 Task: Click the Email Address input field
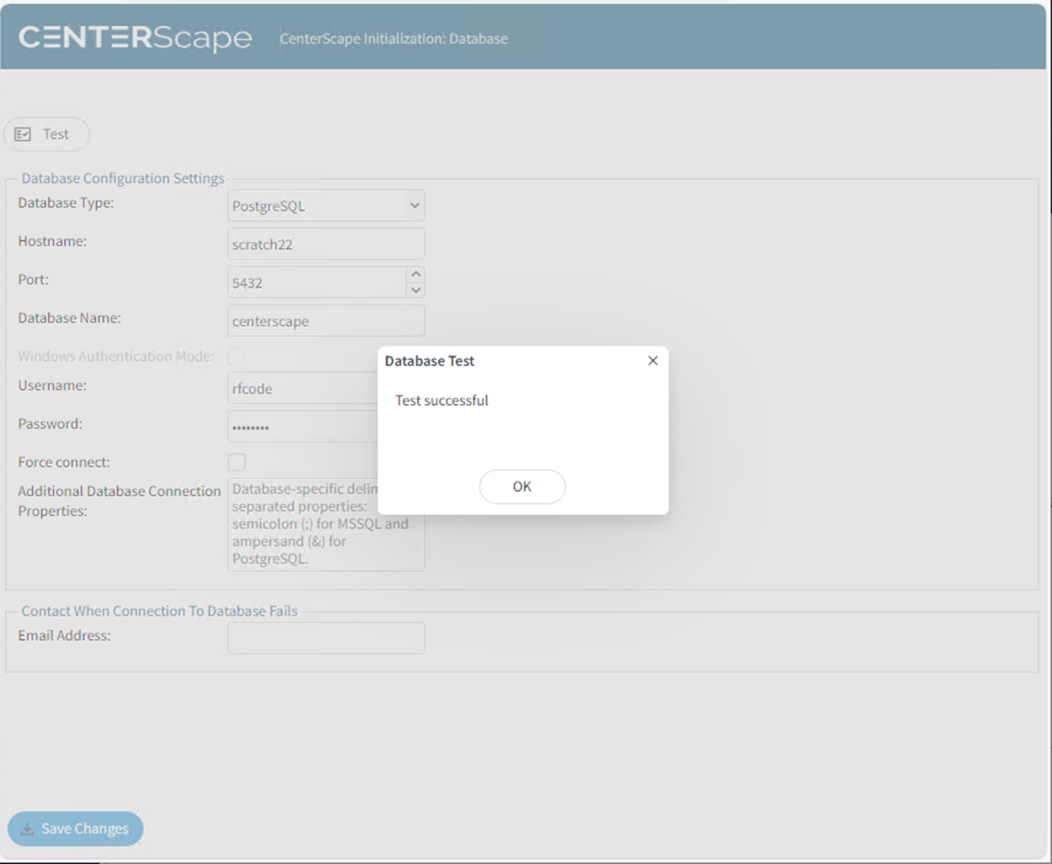[326, 638]
